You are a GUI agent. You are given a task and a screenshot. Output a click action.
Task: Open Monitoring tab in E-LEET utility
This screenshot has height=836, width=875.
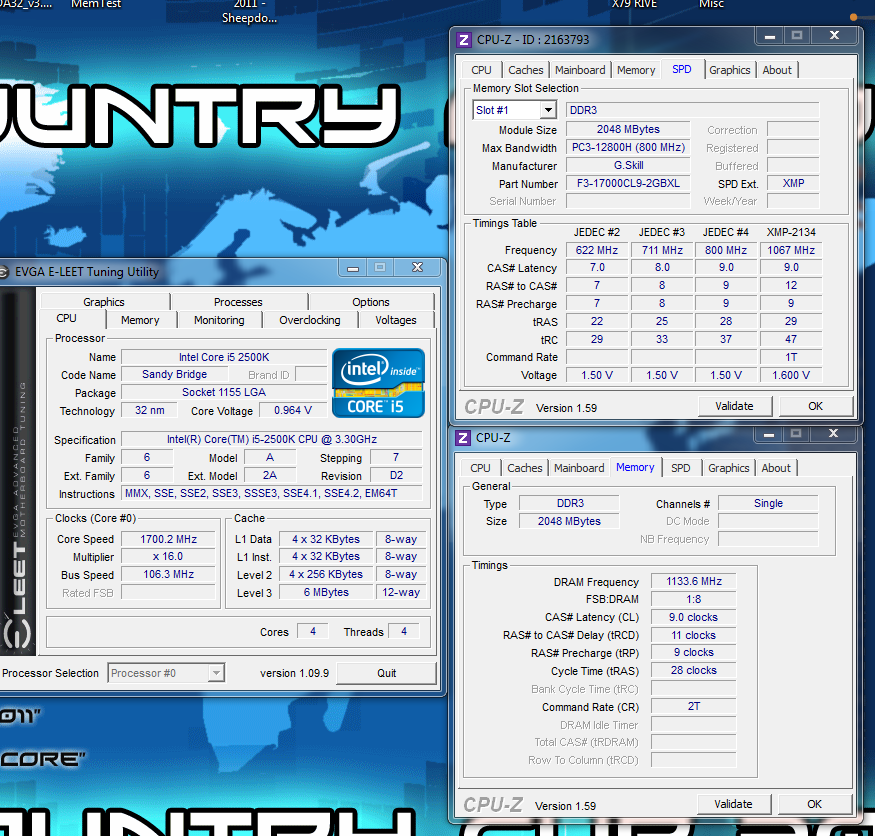[219, 320]
